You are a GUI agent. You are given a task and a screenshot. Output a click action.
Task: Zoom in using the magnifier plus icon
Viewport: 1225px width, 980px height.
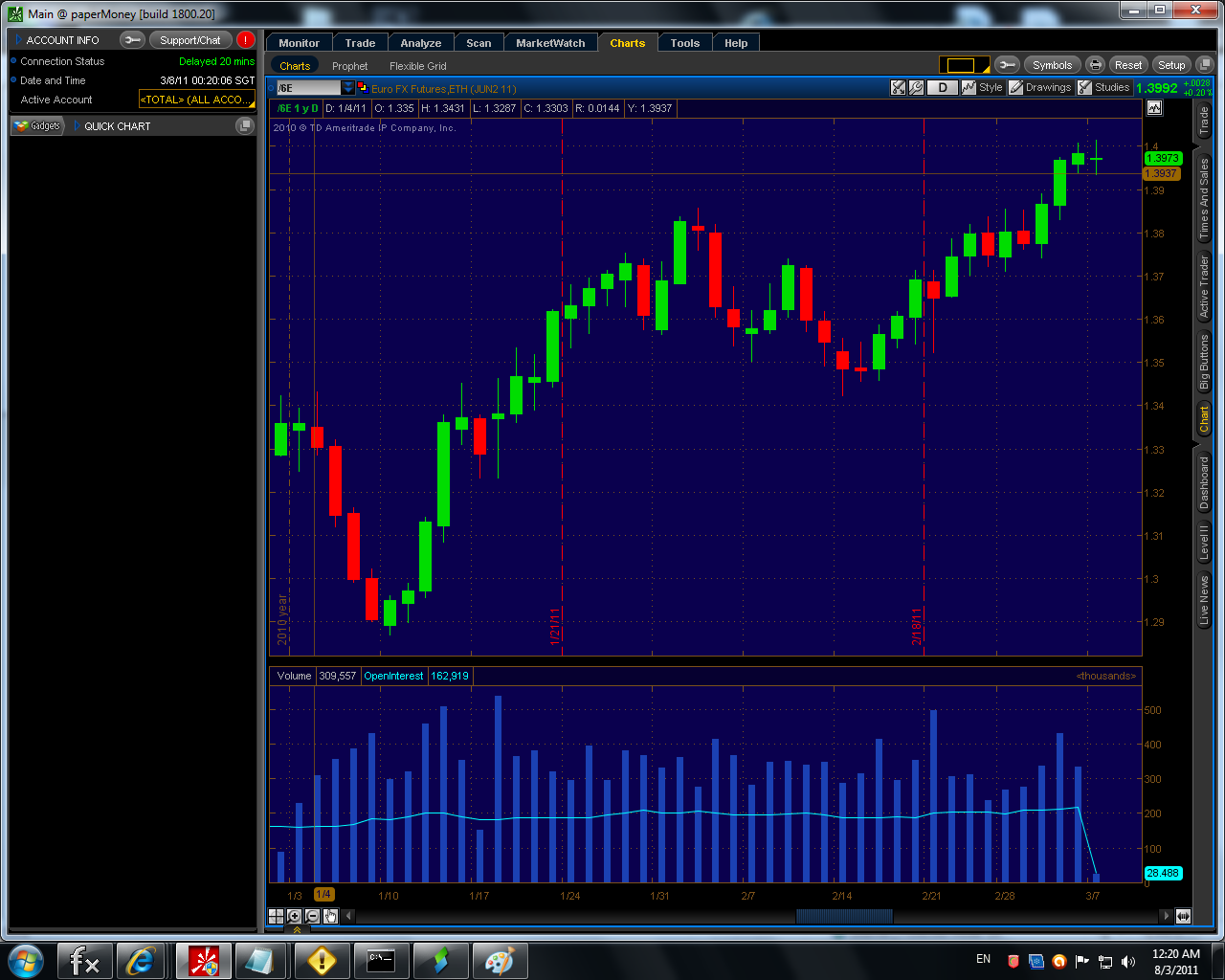tap(294, 916)
